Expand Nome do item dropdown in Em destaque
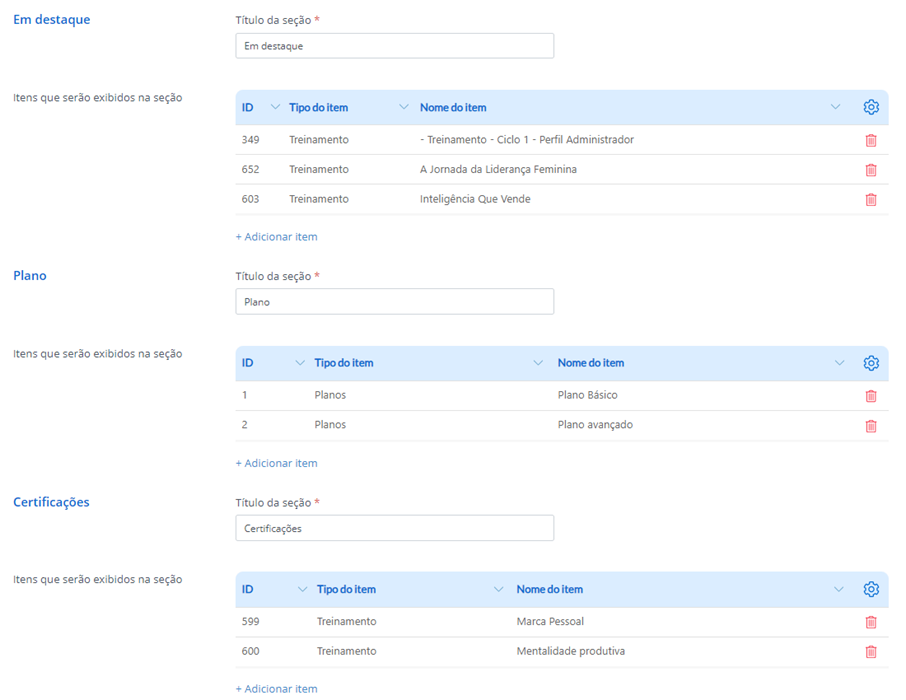Screen dimensions: 906x700 (x=835, y=107)
